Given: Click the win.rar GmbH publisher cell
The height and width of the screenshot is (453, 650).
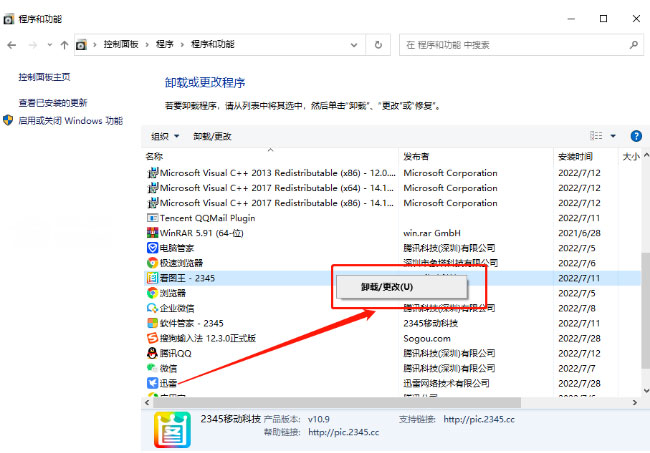Looking at the screenshot, I should pyautogui.click(x=432, y=233).
